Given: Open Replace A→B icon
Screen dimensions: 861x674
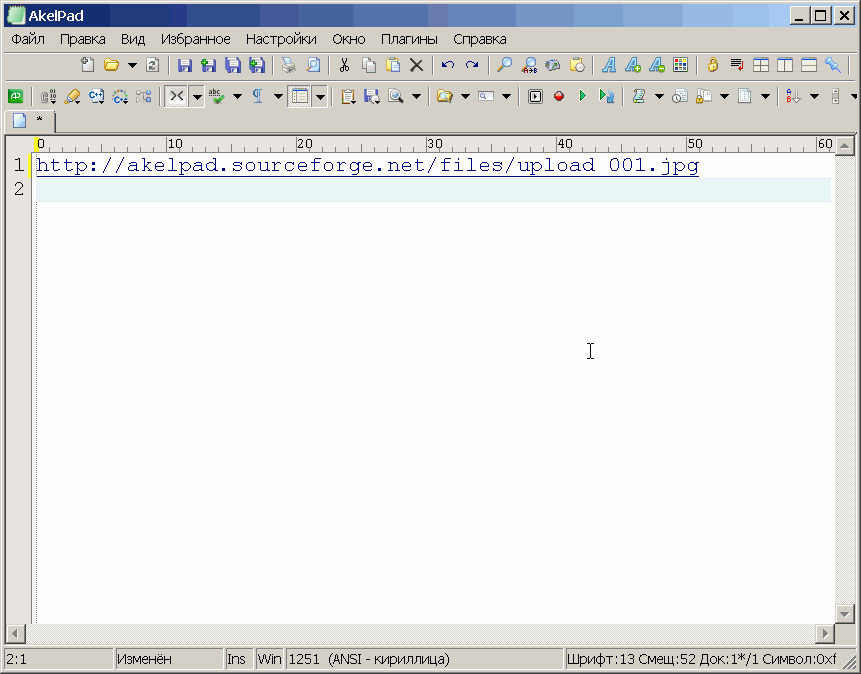Looking at the screenshot, I should coord(529,65).
